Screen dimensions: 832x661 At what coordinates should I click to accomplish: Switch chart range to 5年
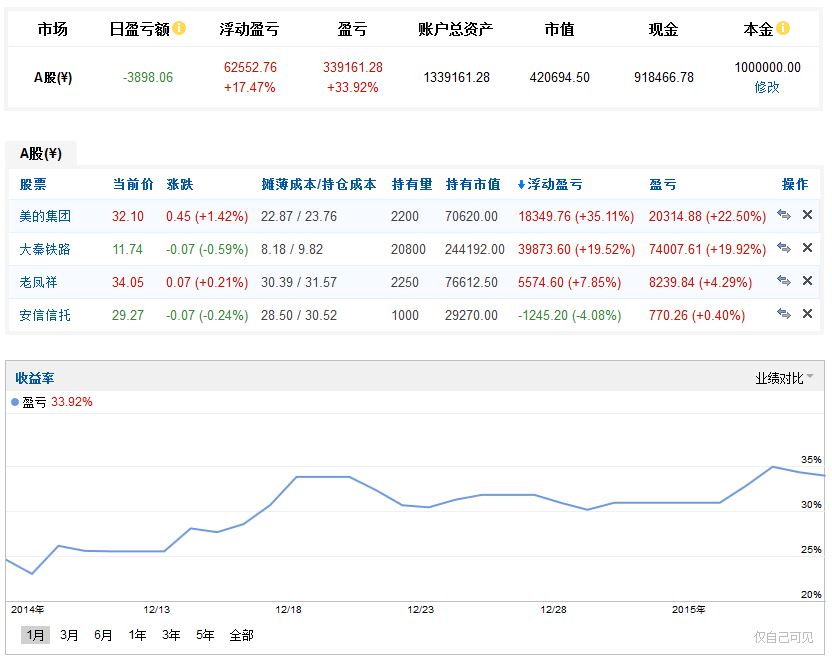pos(205,635)
